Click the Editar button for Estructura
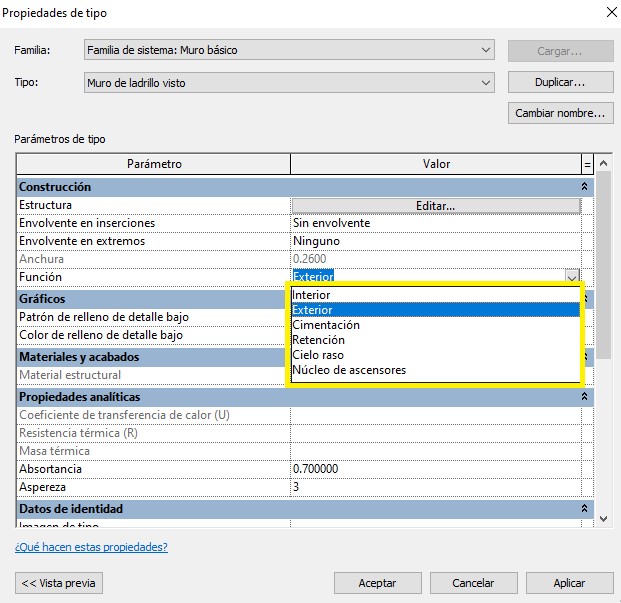The height and width of the screenshot is (603, 621). tap(435, 205)
